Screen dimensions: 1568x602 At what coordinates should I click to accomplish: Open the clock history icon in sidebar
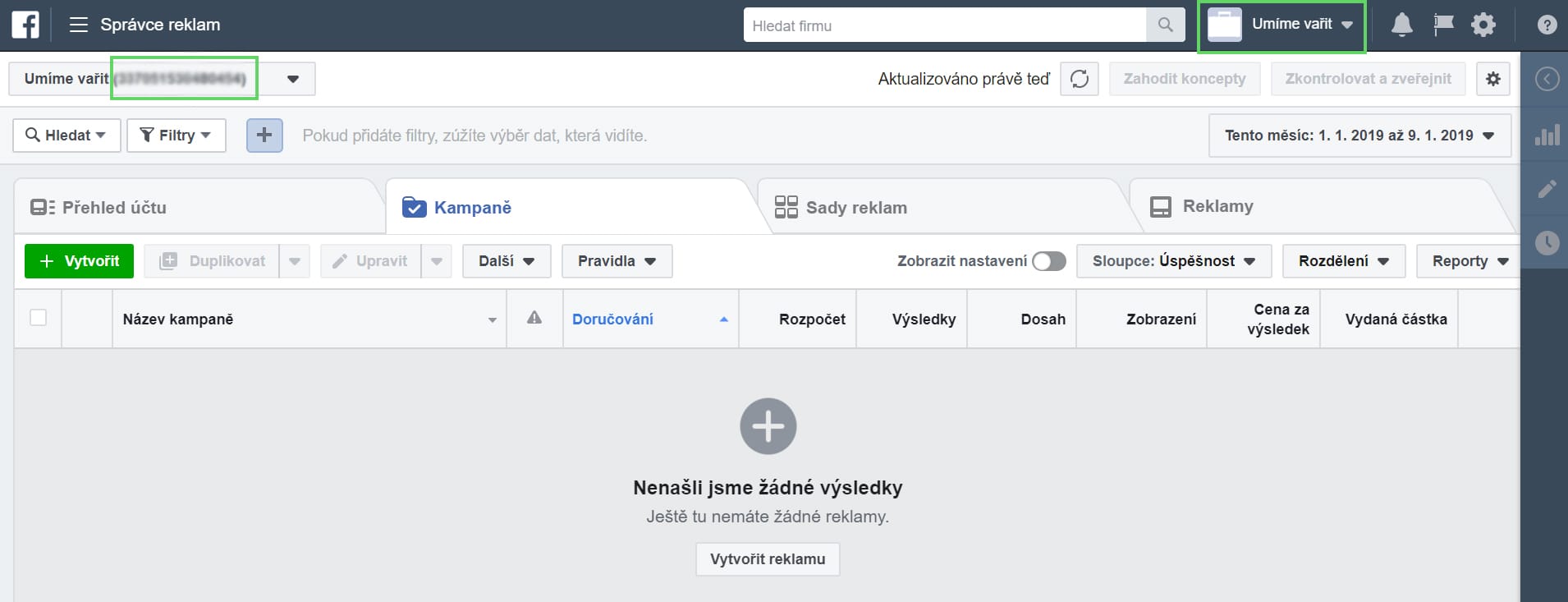pyautogui.click(x=1547, y=243)
